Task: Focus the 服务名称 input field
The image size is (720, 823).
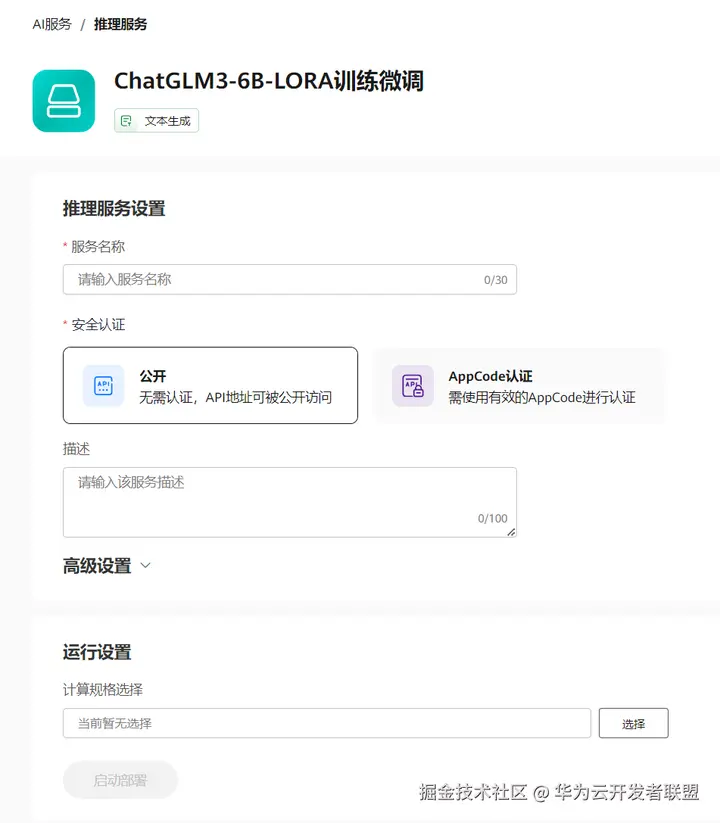Action: 290,279
